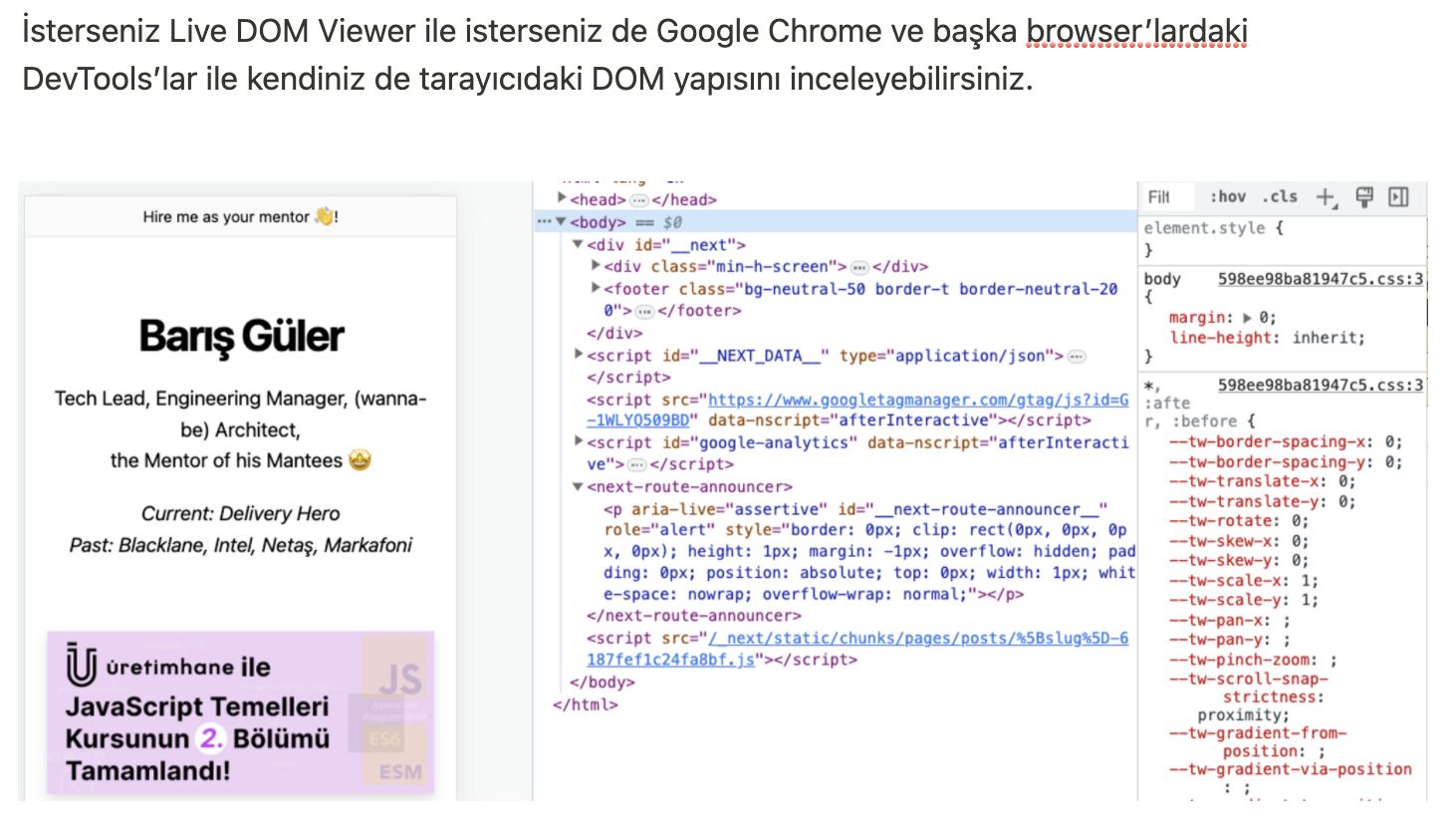Click the line-height: inherit declaration
The height and width of the screenshot is (825, 1456).
click(x=1267, y=338)
